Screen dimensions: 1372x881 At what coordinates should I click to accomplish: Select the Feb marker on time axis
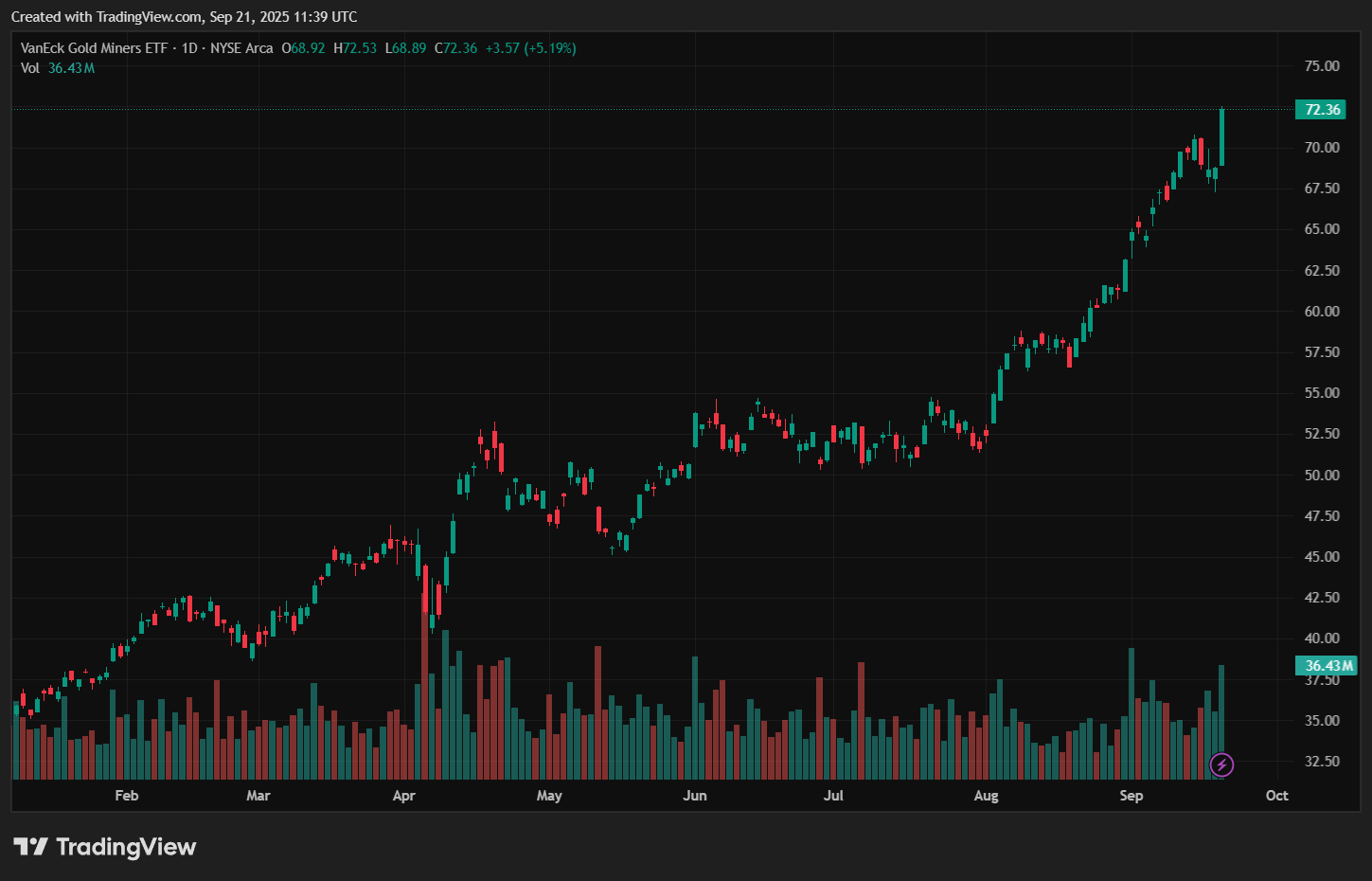[x=127, y=796]
